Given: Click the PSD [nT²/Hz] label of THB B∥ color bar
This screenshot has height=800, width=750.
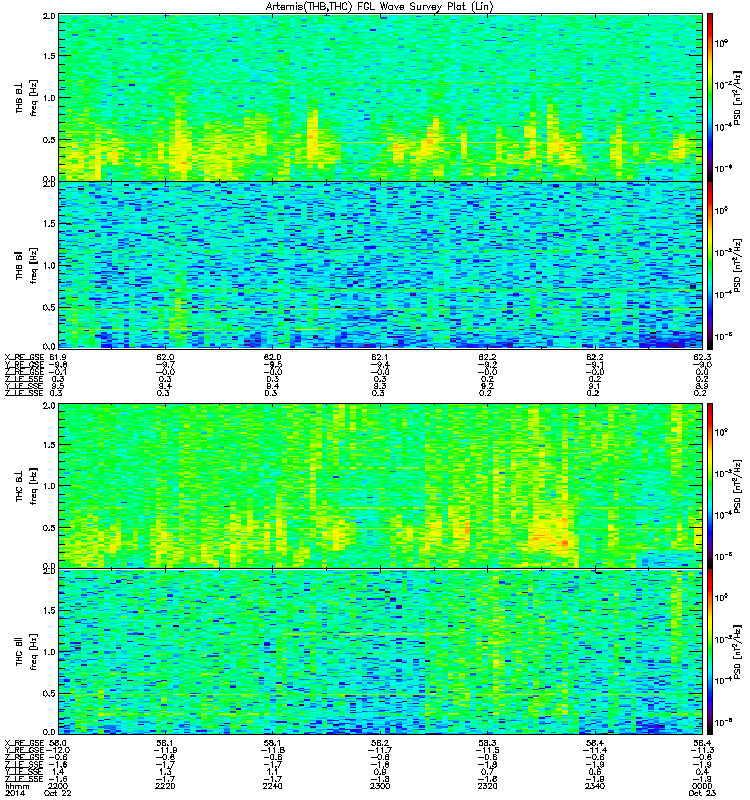Looking at the screenshot, I should [x=737, y=265].
